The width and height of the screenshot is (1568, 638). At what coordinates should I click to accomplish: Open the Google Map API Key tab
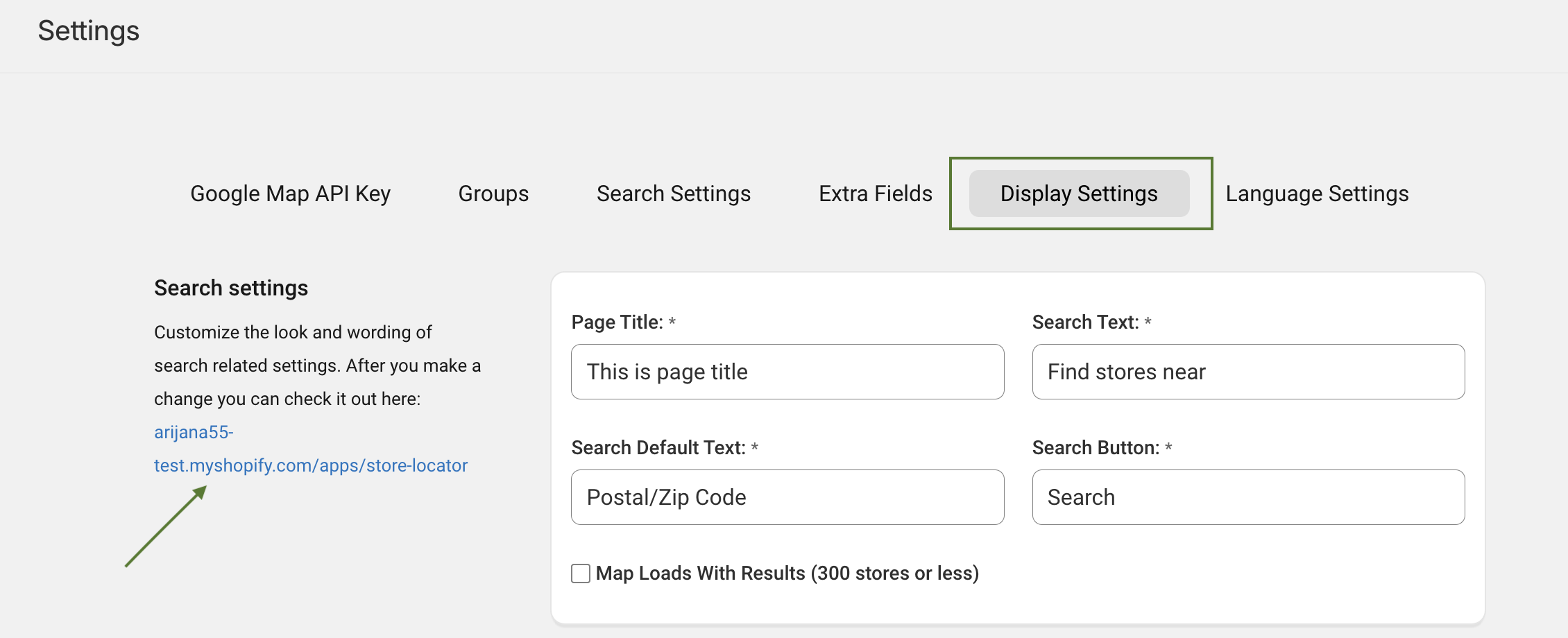290,193
